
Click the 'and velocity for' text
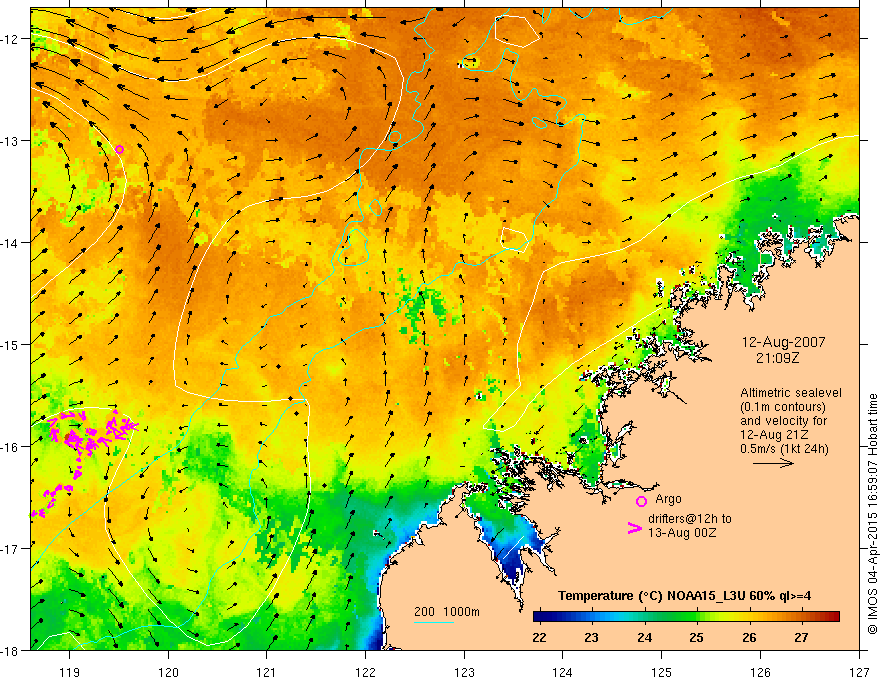[x=783, y=420]
